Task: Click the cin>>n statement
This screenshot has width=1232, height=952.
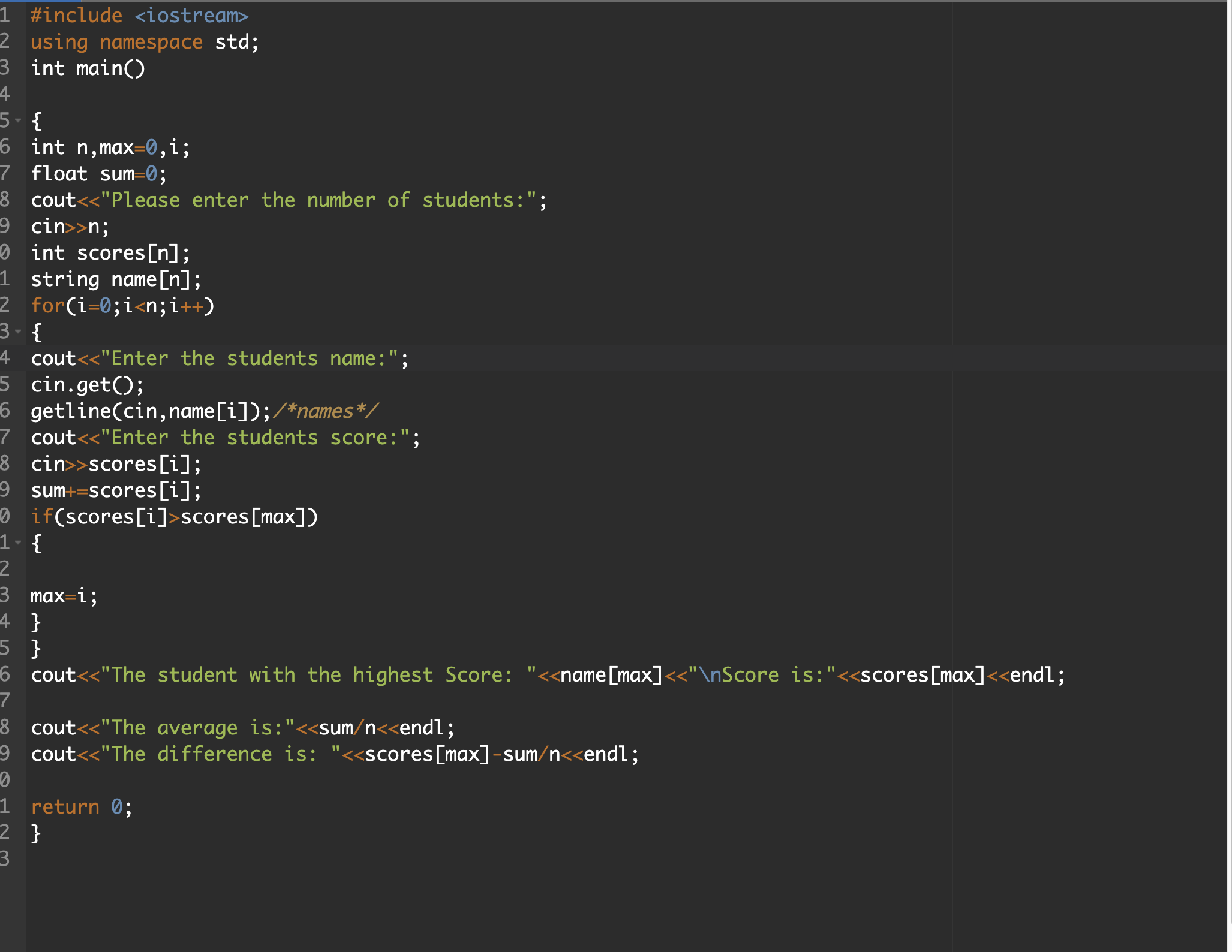Action: (x=69, y=226)
